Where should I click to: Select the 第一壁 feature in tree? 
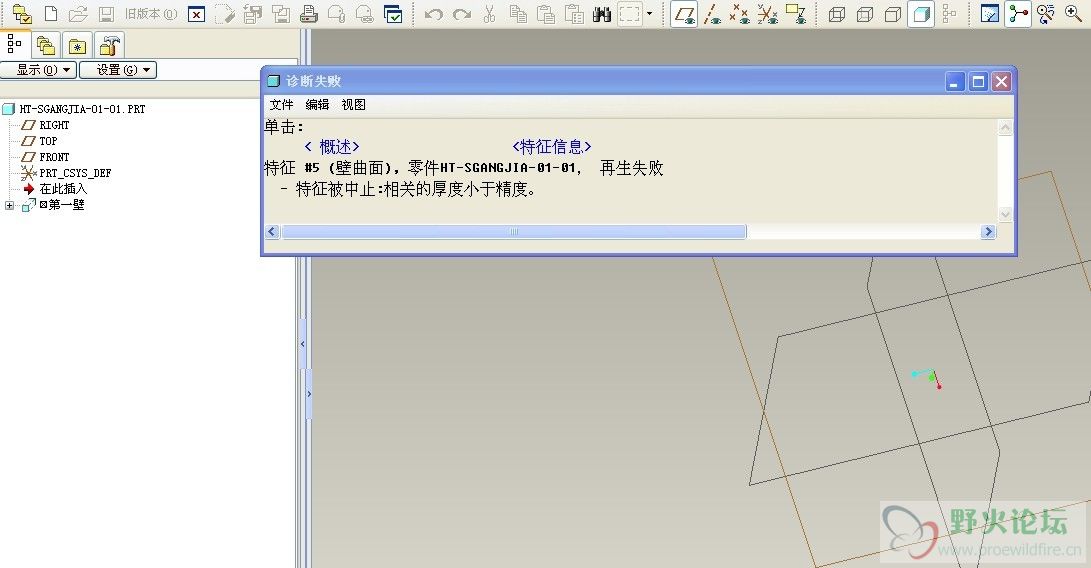54,205
